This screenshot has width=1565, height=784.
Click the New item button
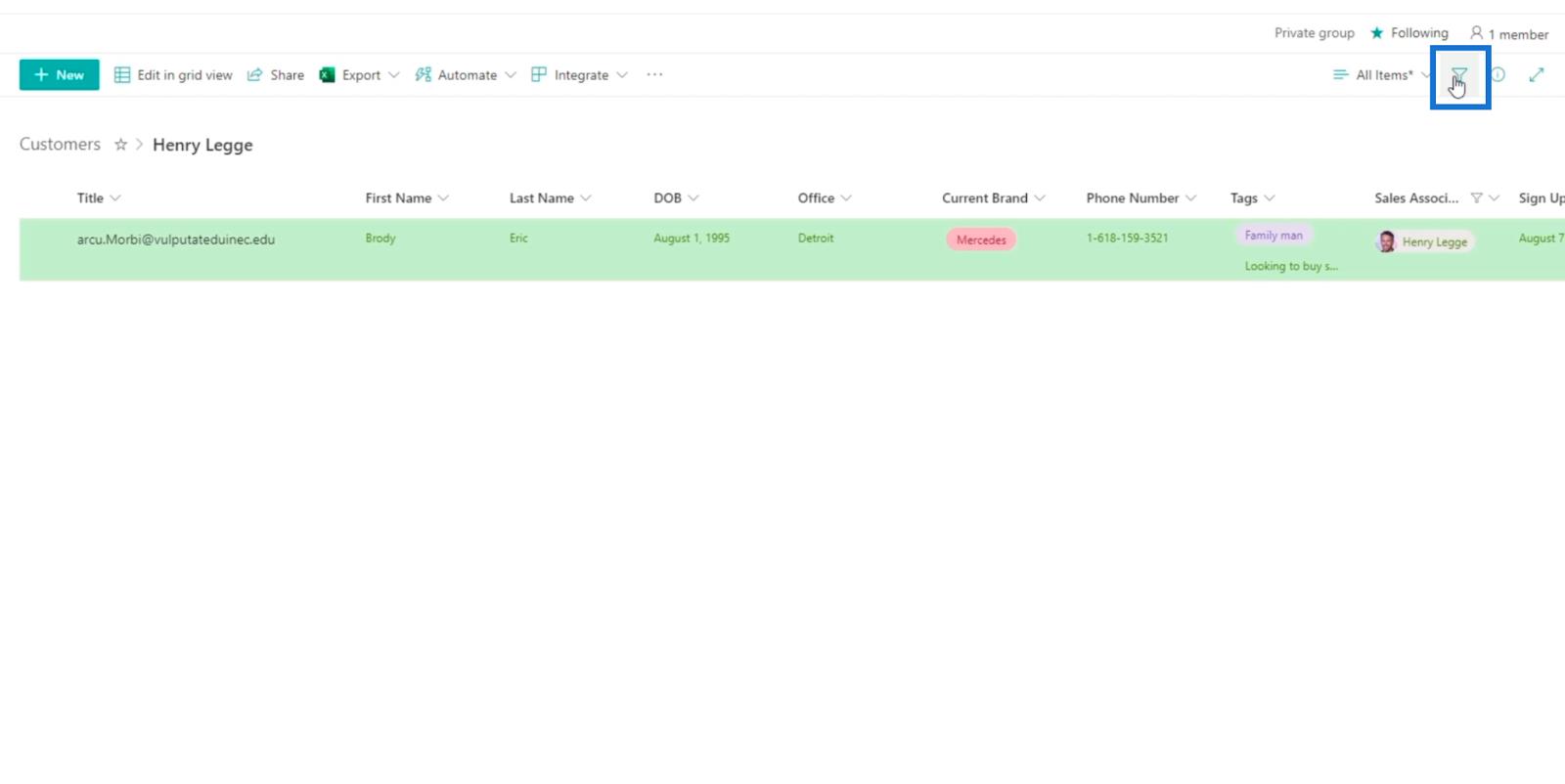59,74
